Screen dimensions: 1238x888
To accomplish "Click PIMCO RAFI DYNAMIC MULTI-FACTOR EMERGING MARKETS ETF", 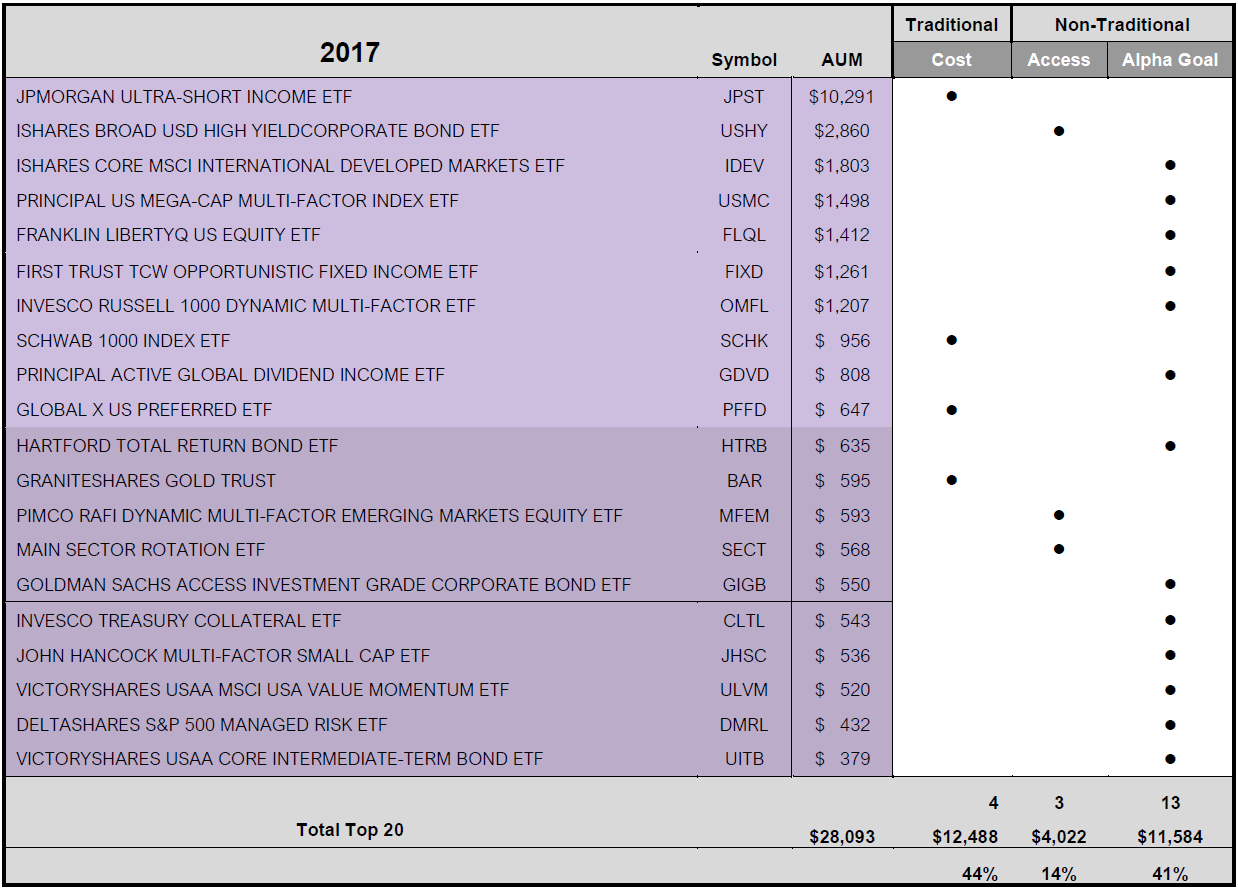I will coord(320,516).
